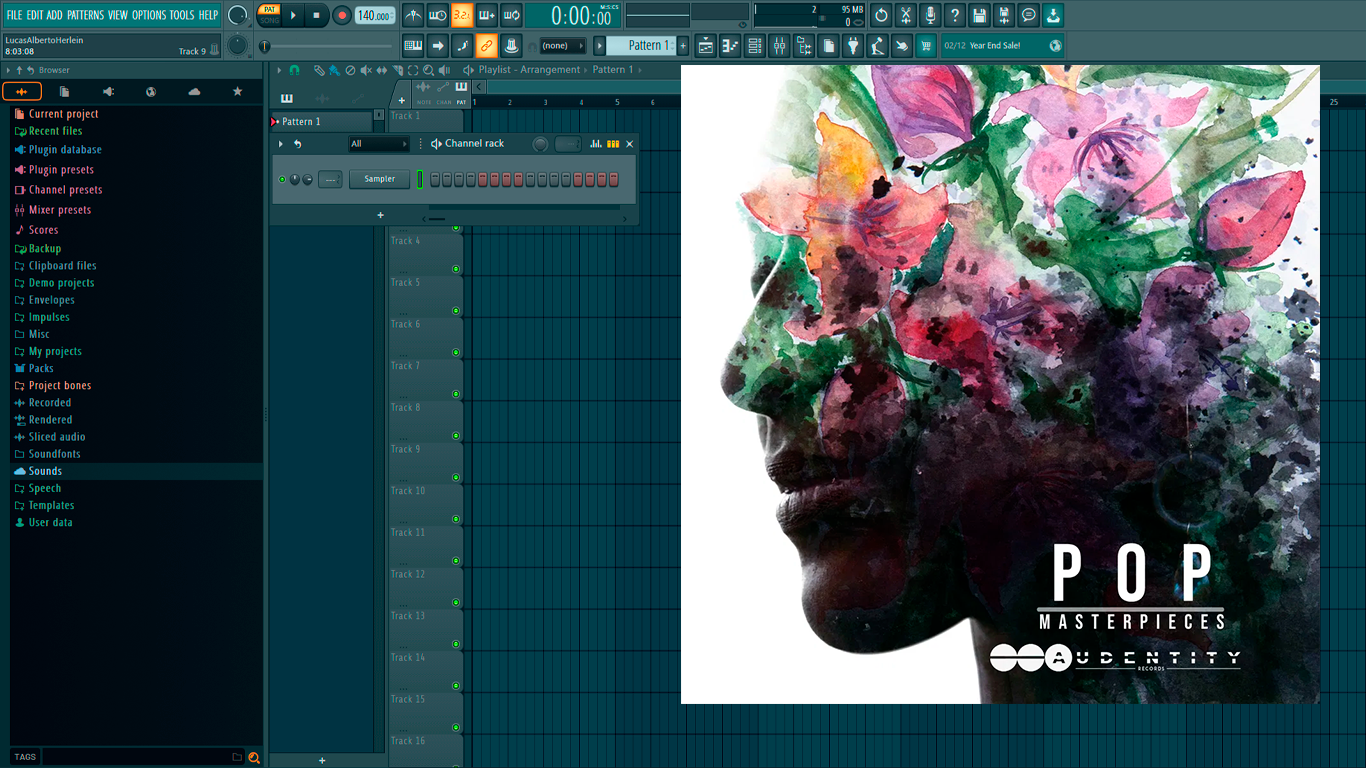Toggle step editing mode icon
The height and width of the screenshot is (768, 1366).
pyautogui.click(x=462, y=45)
